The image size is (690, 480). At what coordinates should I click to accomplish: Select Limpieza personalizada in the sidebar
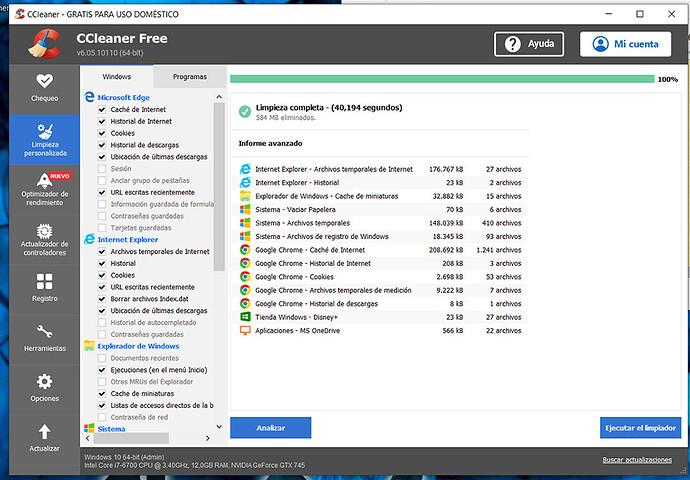click(44, 139)
